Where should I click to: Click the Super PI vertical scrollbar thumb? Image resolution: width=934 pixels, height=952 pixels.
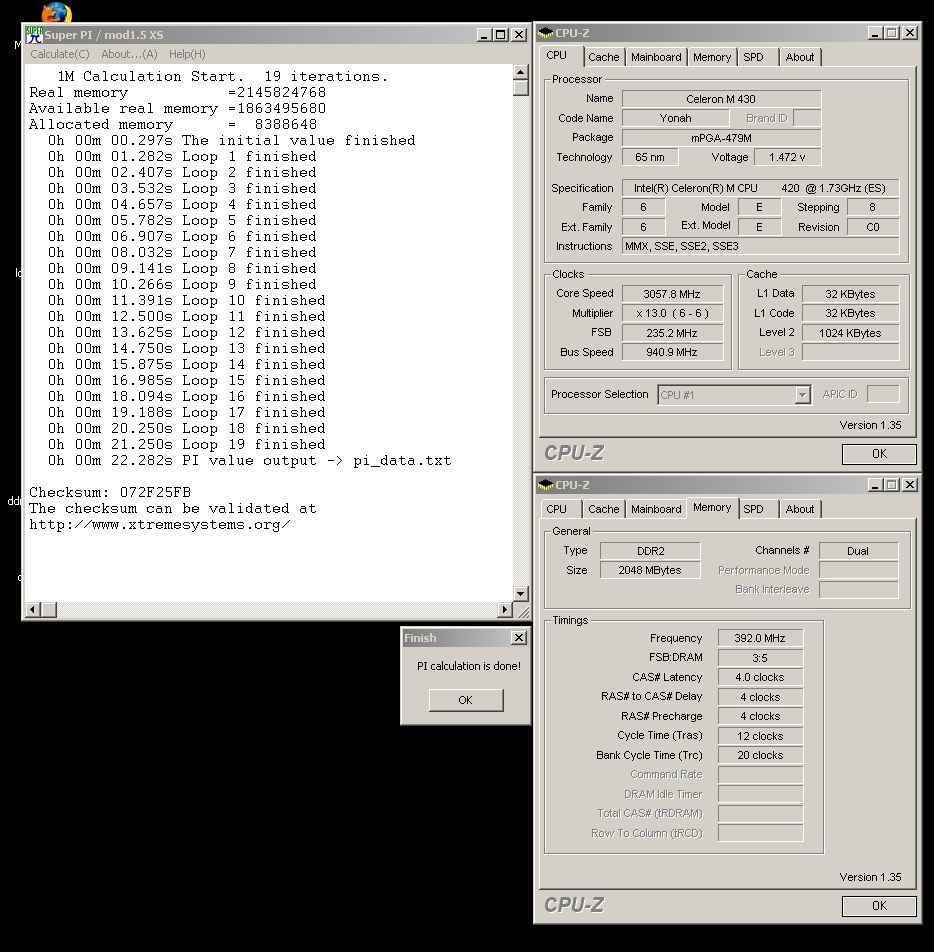(520, 88)
